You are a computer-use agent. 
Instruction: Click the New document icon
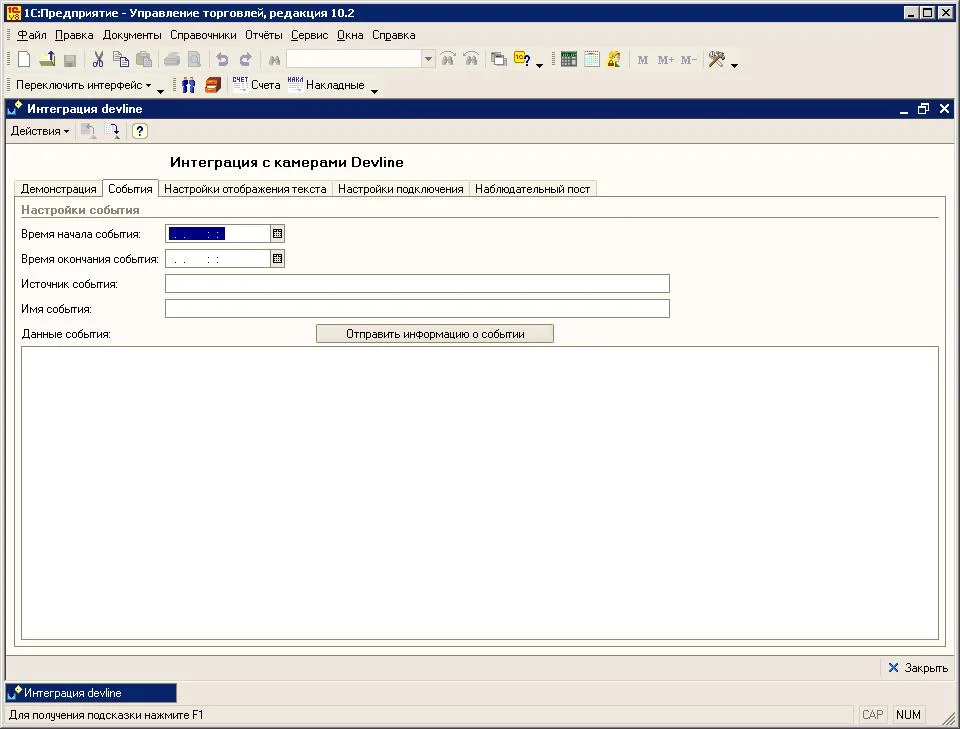pyautogui.click(x=24, y=60)
